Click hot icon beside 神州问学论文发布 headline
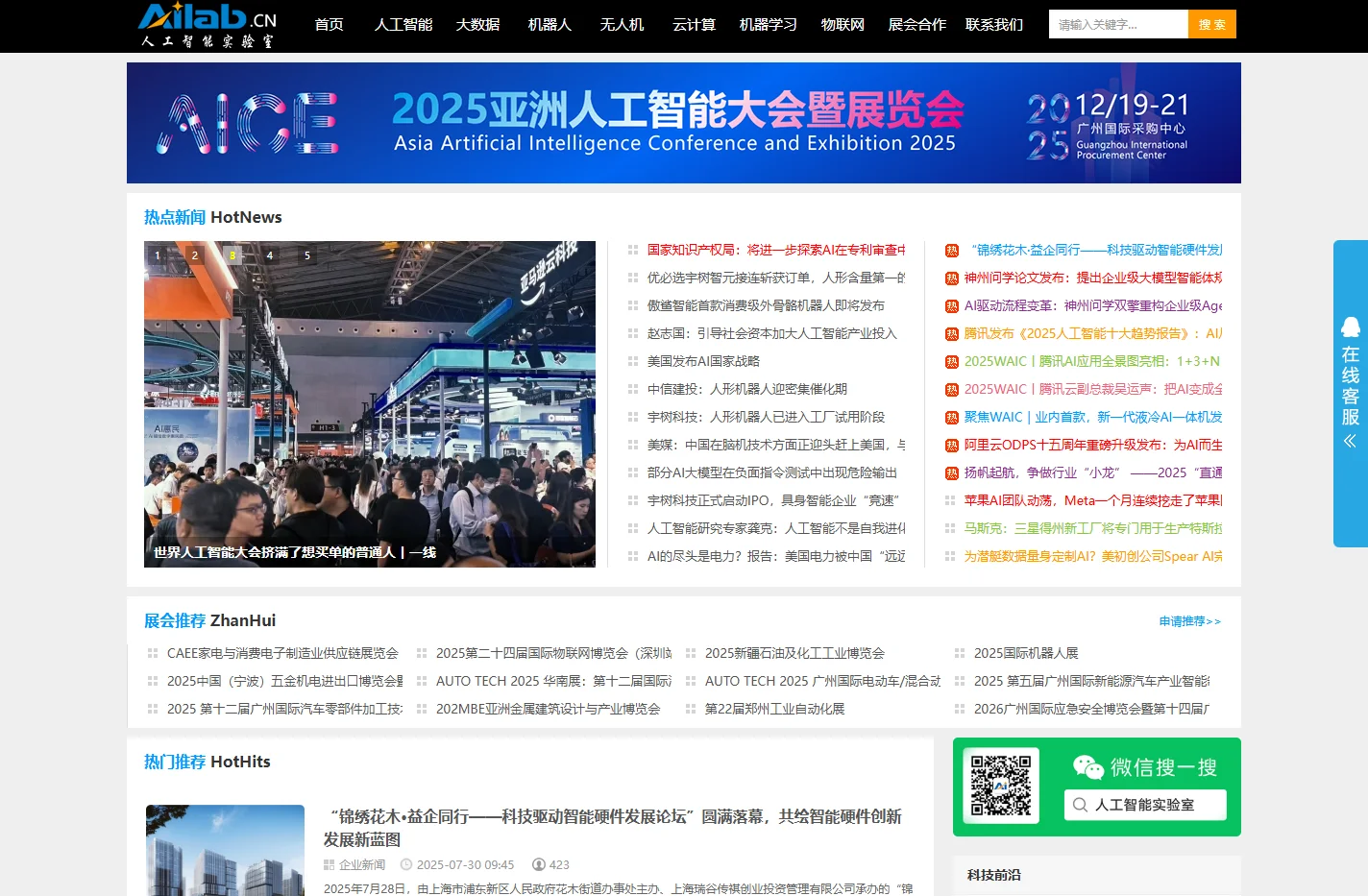 click(951, 278)
